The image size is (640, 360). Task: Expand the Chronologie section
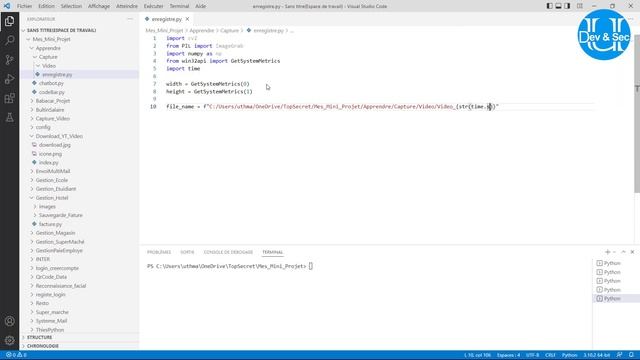(42, 346)
